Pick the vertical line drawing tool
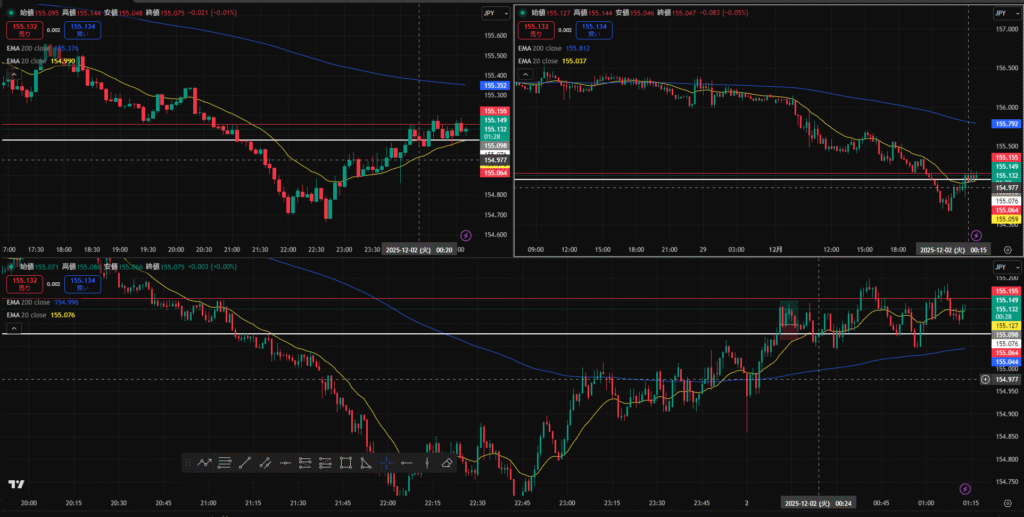 (427, 463)
